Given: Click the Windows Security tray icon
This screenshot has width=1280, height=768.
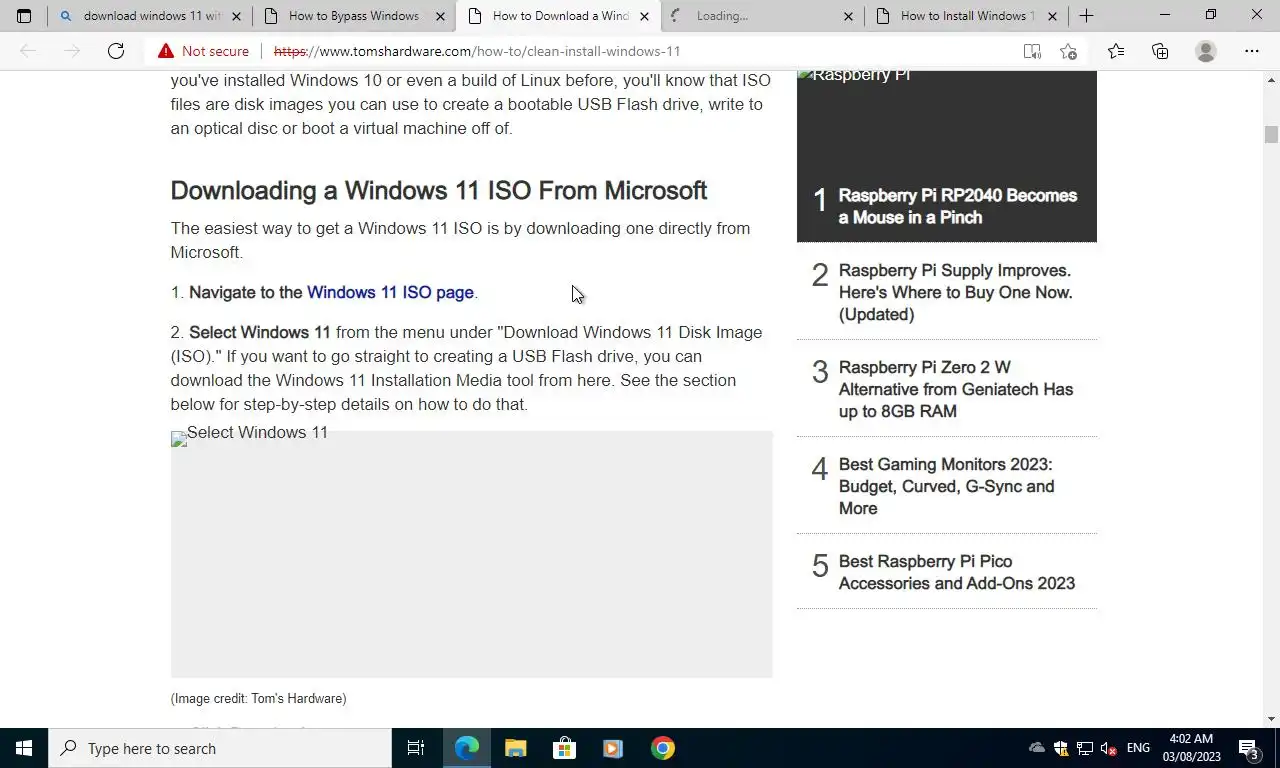Looking at the screenshot, I should (1061, 748).
